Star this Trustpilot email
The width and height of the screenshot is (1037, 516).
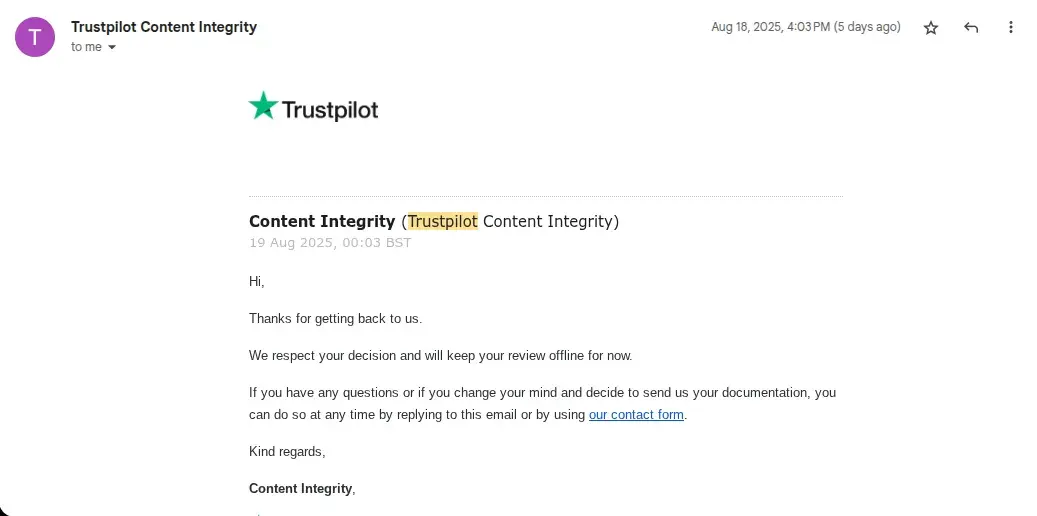coord(931,28)
